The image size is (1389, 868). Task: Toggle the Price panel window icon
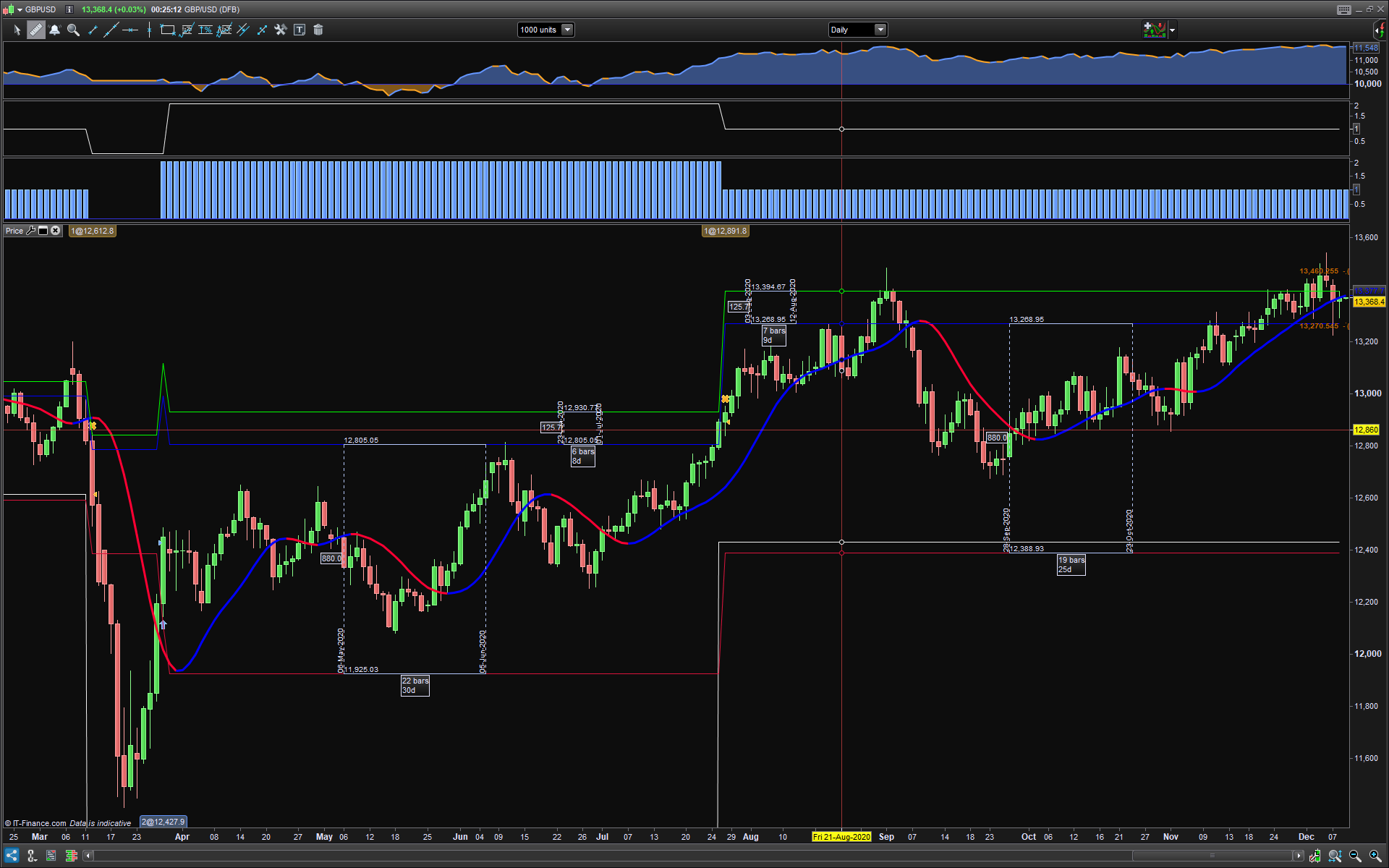[x=43, y=231]
